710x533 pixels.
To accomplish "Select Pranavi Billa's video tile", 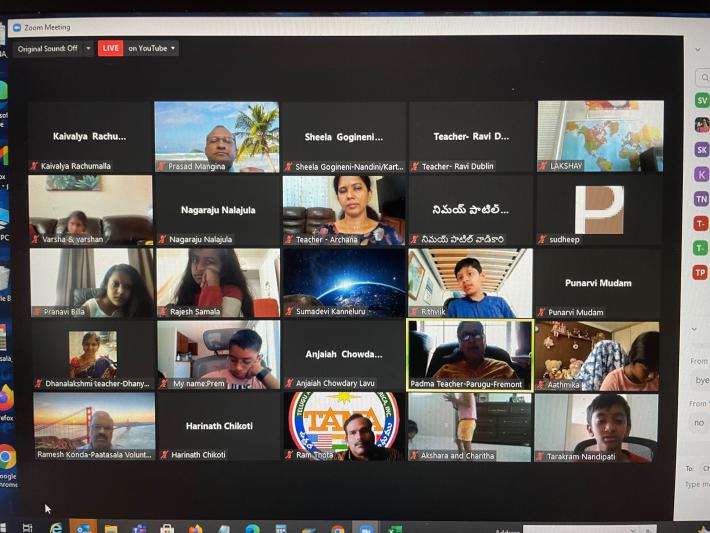I will click(92, 283).
